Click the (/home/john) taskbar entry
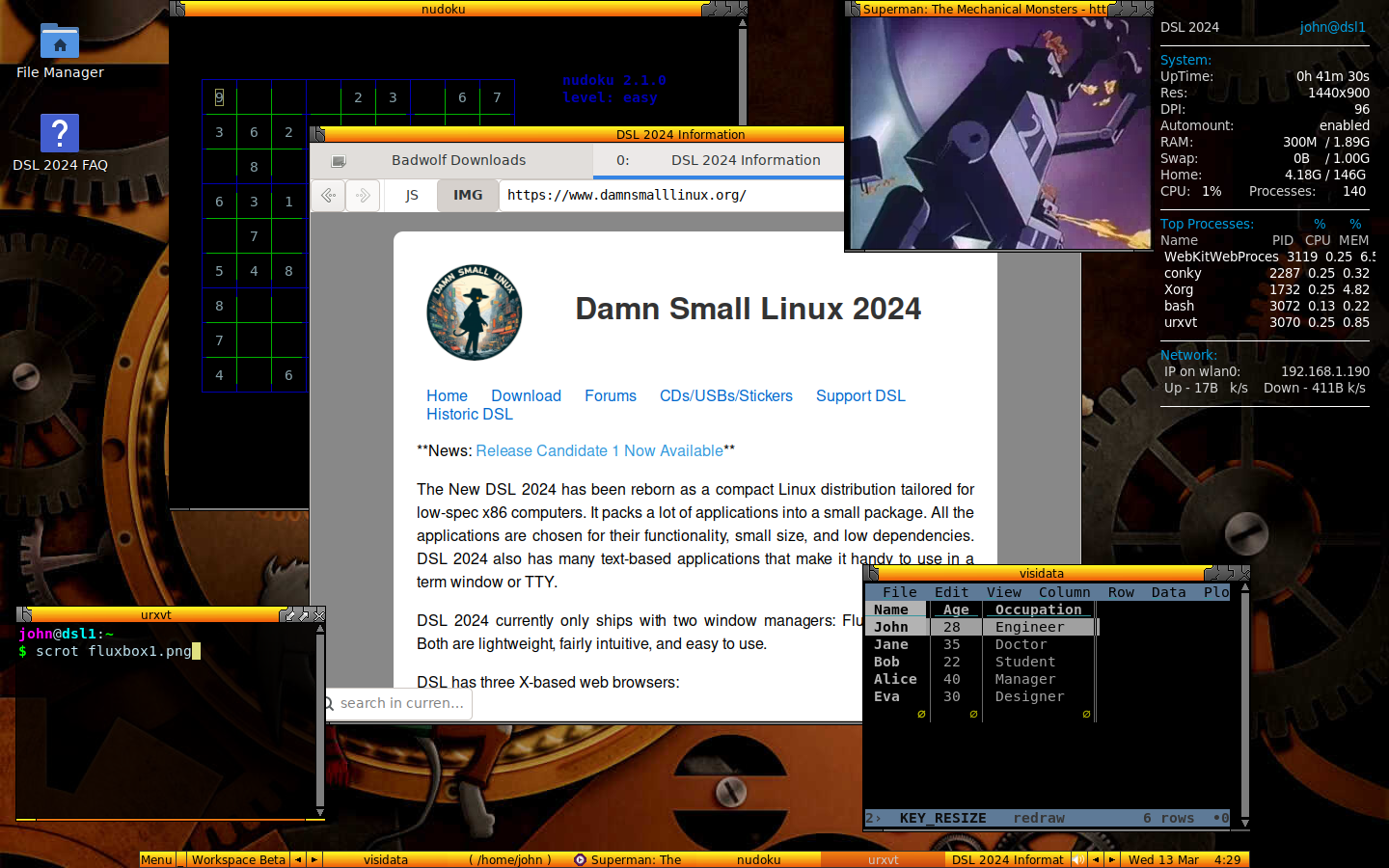This screenshot has height=868, width=1389. (510, 859)
